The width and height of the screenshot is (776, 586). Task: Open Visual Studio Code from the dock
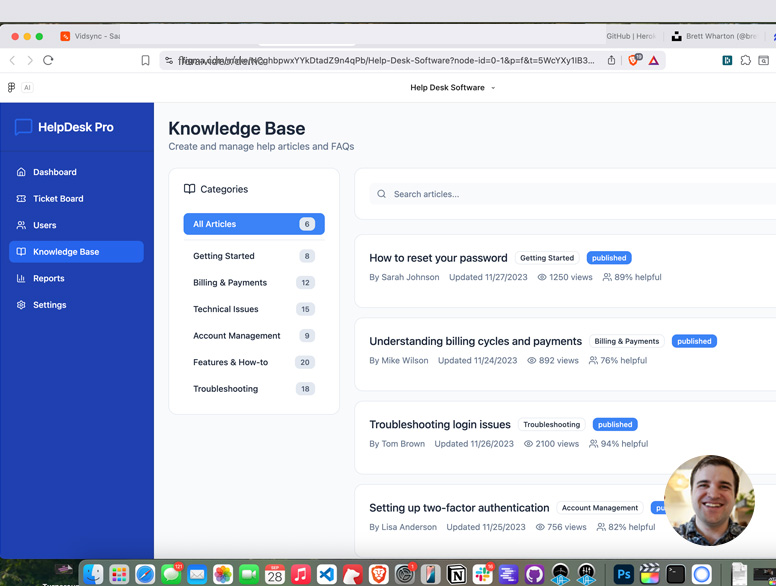coord(326,574)
